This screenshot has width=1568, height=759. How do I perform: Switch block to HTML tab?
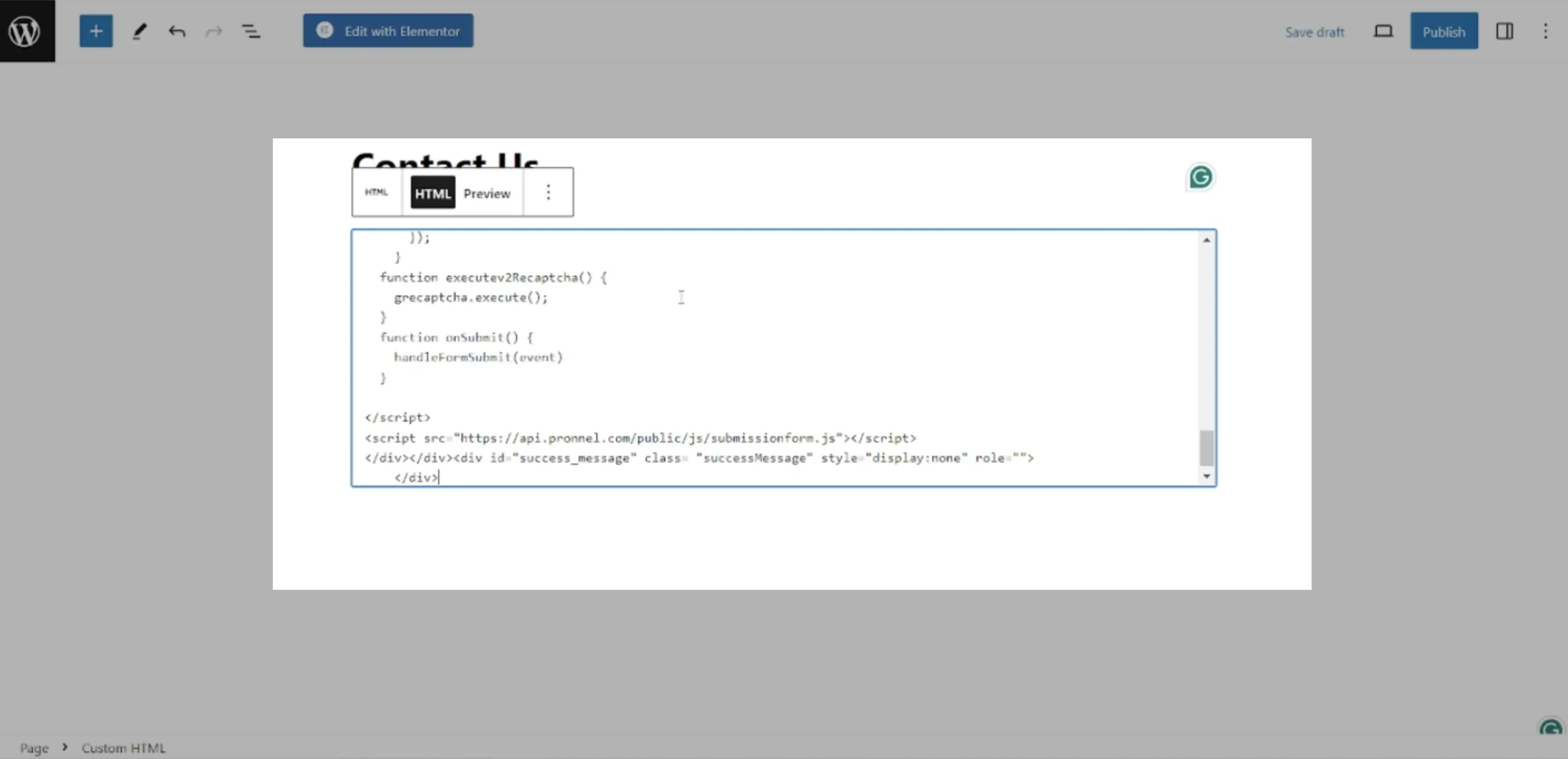tap(433, 193)
